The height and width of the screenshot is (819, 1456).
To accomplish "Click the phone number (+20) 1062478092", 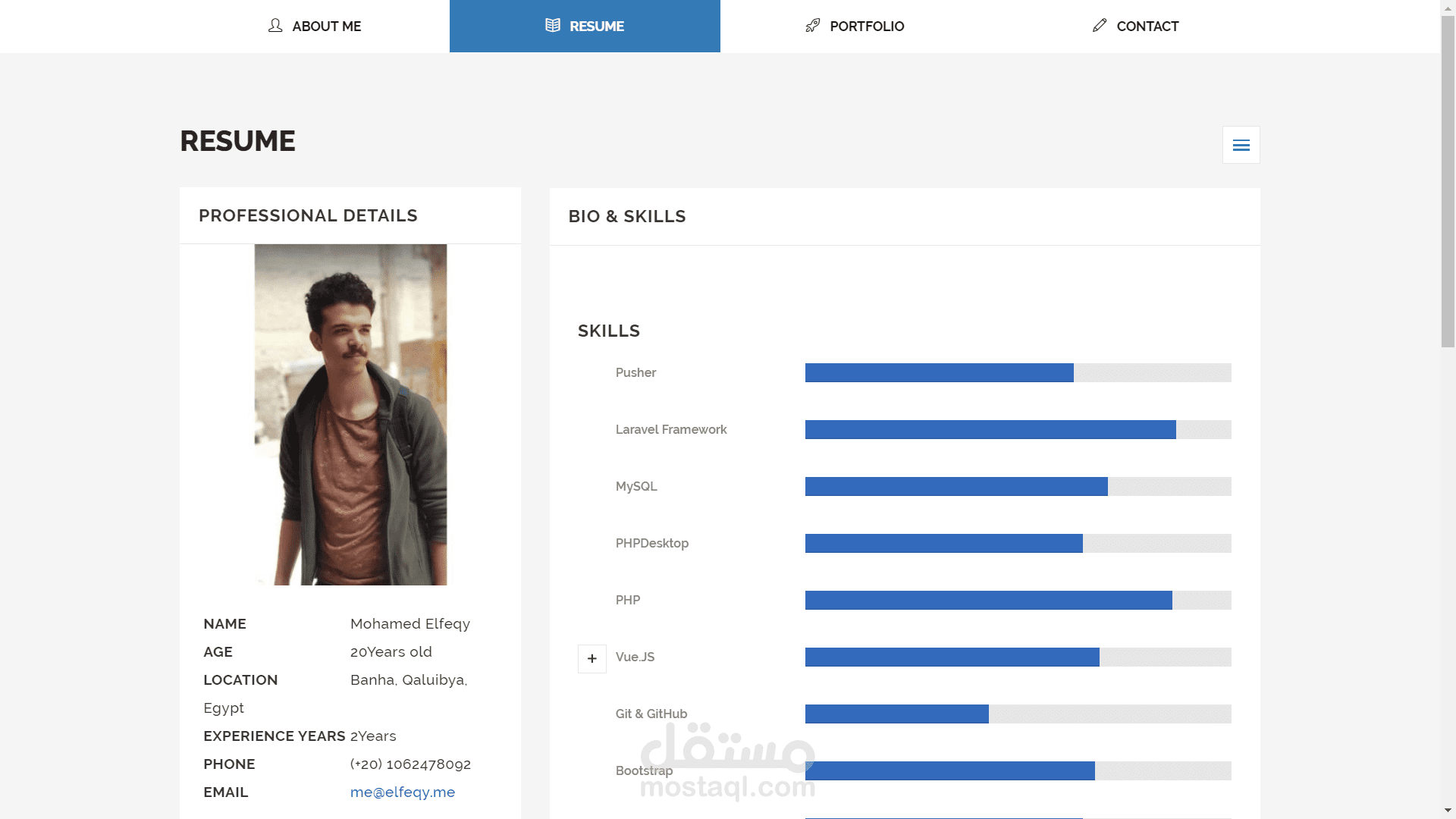I will pyautogui.click(x=410, y=764).
